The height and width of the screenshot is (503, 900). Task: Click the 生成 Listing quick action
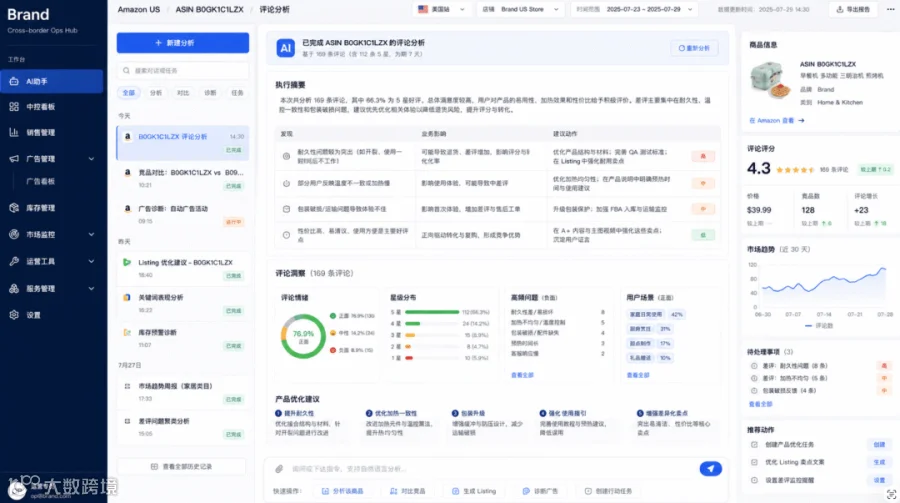click(x=474, y=492)
